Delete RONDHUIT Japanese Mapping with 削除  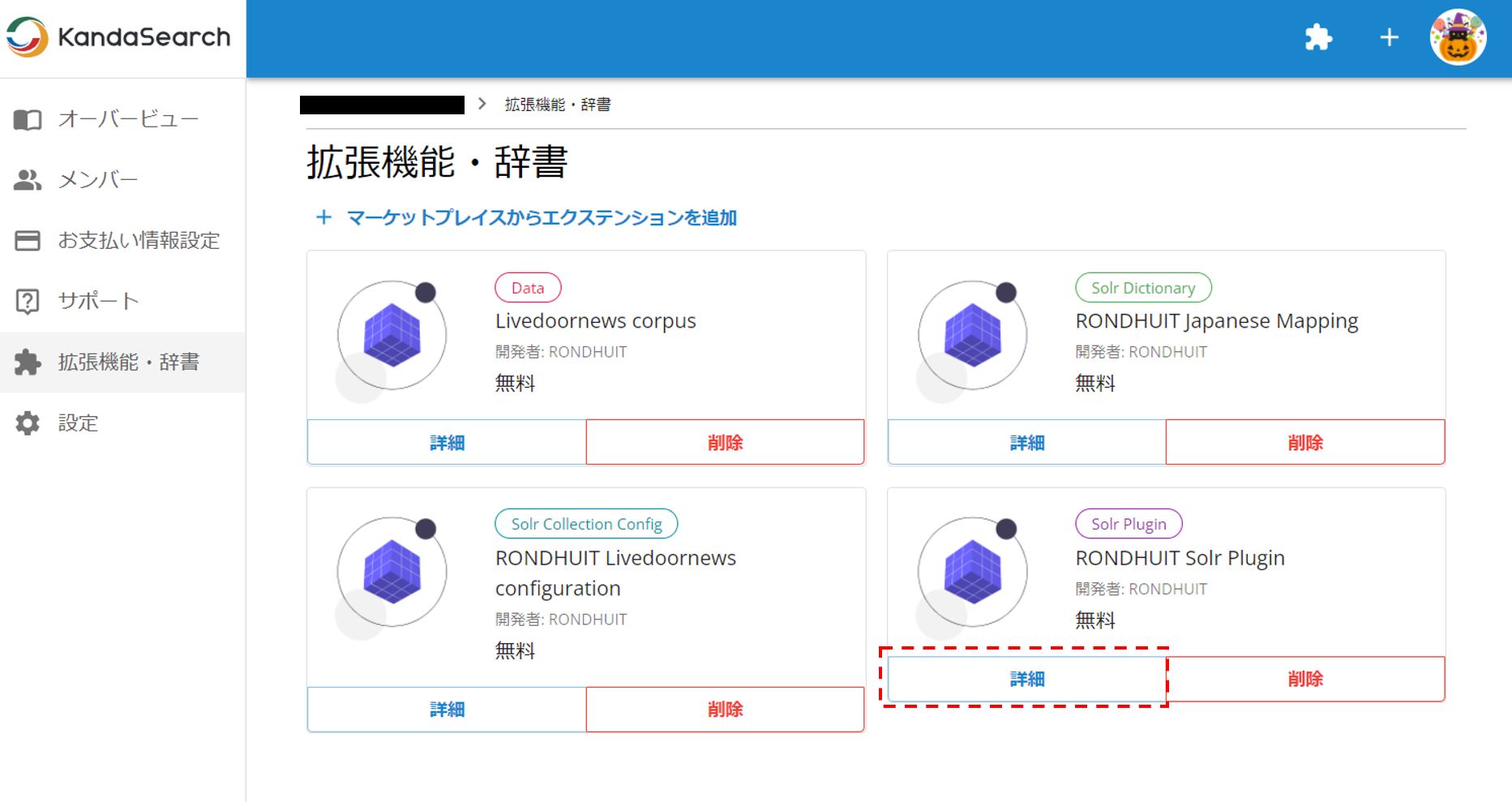pyautogui.click(x=1305, y=442)
